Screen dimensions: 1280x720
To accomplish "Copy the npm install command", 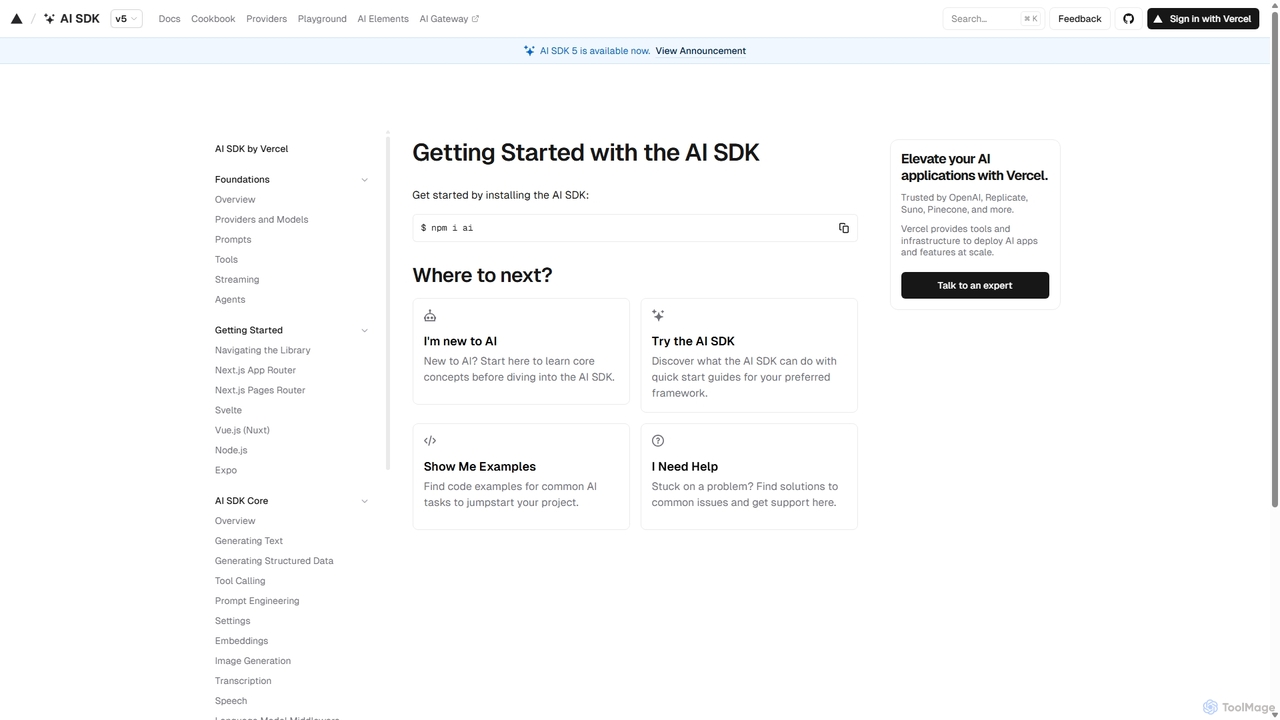I will (844, 228).
